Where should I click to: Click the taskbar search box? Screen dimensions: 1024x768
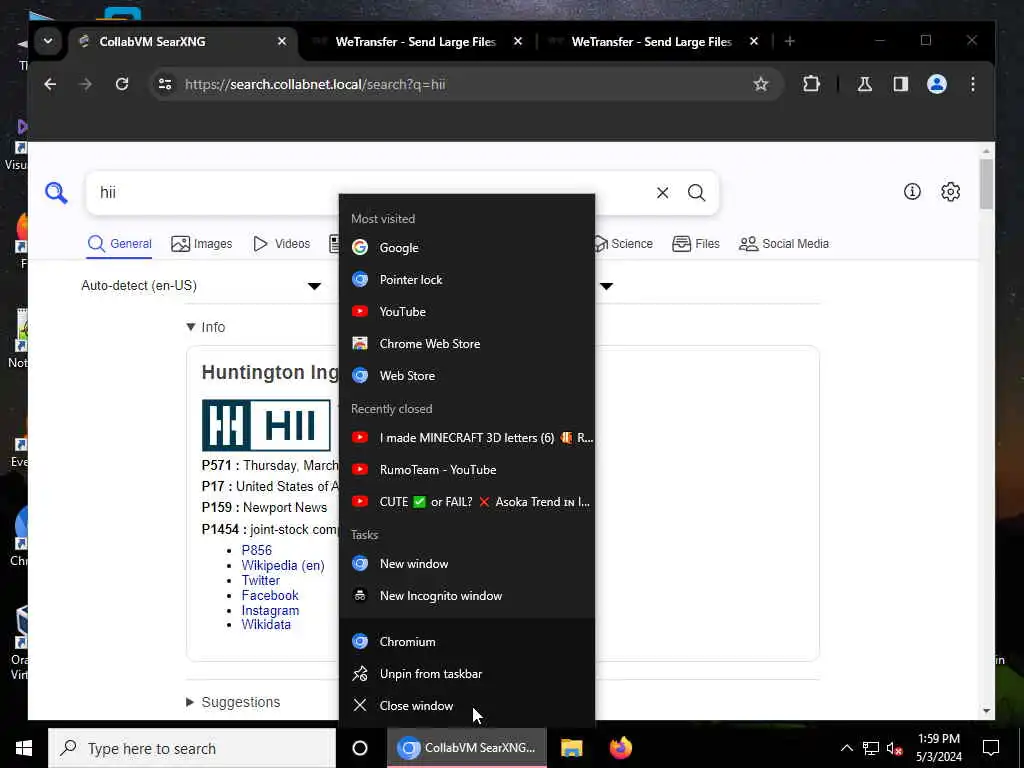192,748
